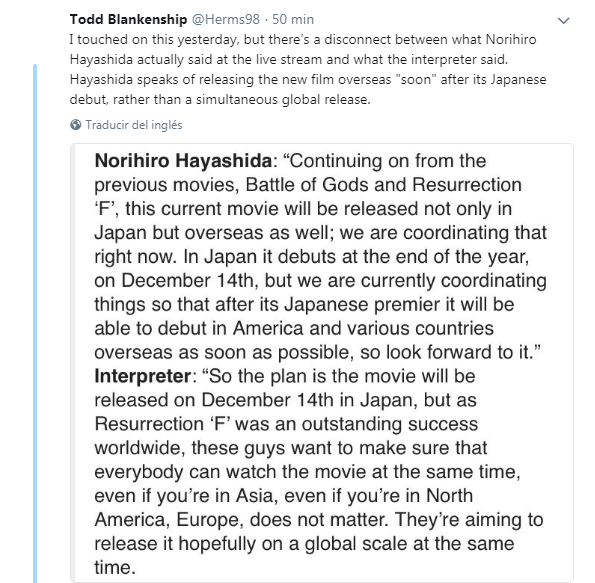The height and width of the screenshot is (583, 595).
Task: Click the bold 'Norihiro Hayashida' name in the image
Action: point(183,161)
